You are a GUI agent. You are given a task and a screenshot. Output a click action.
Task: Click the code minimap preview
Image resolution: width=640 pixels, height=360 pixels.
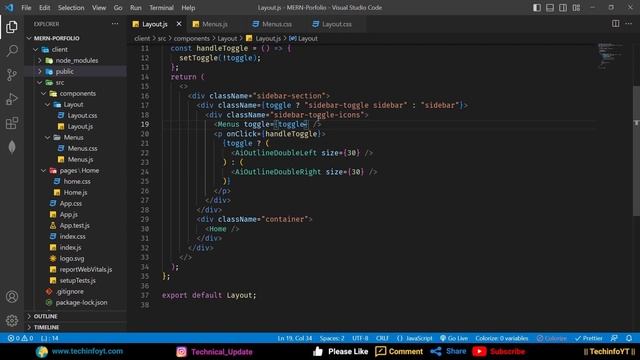(611, 55)
